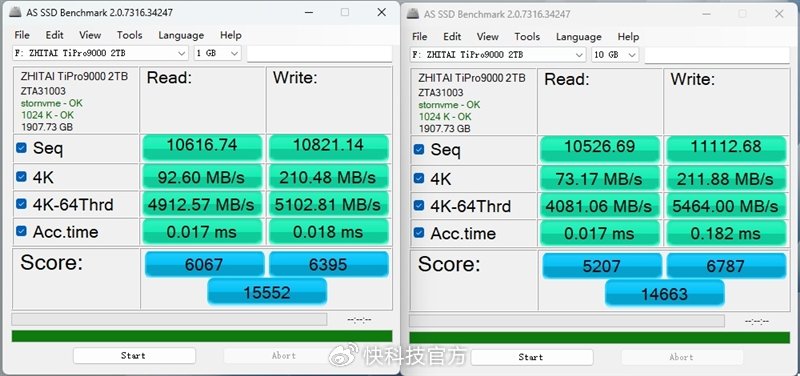Screen dimensions: 800x376
Task: Click read score 5207
Action: point(602,265)
